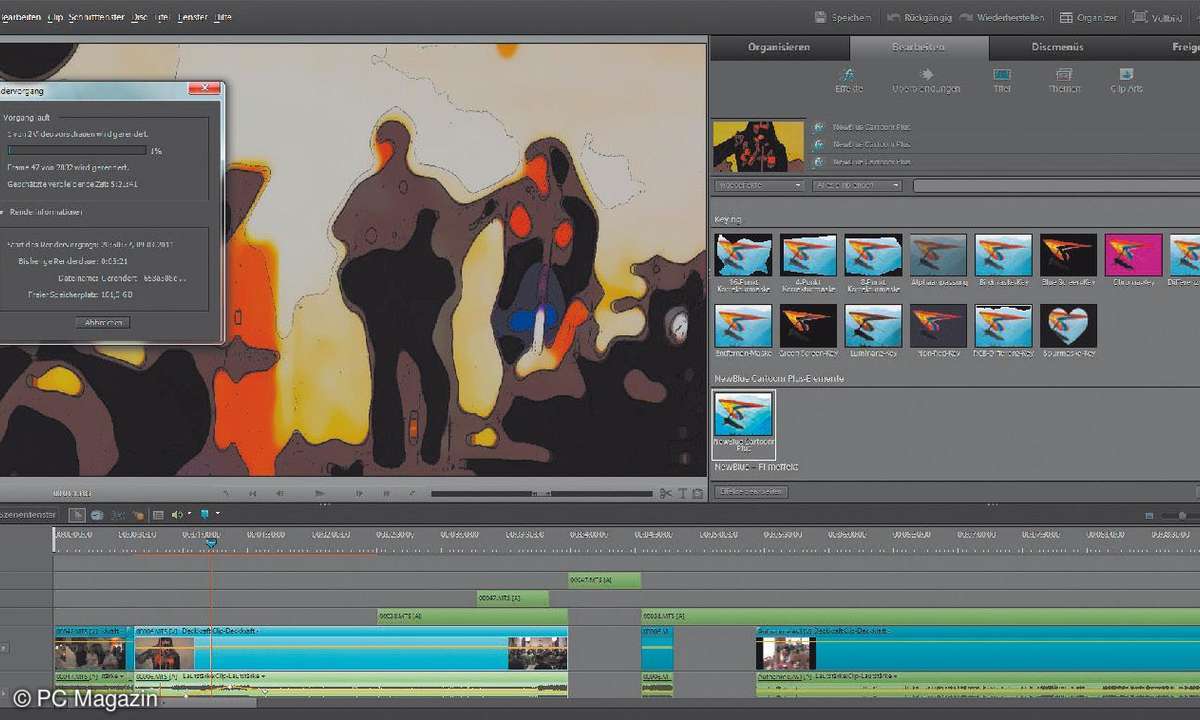This screenshot has height=720, width=1200.
Task: Select the timeline selection arrow tool
Action: (x=77, y=514)
